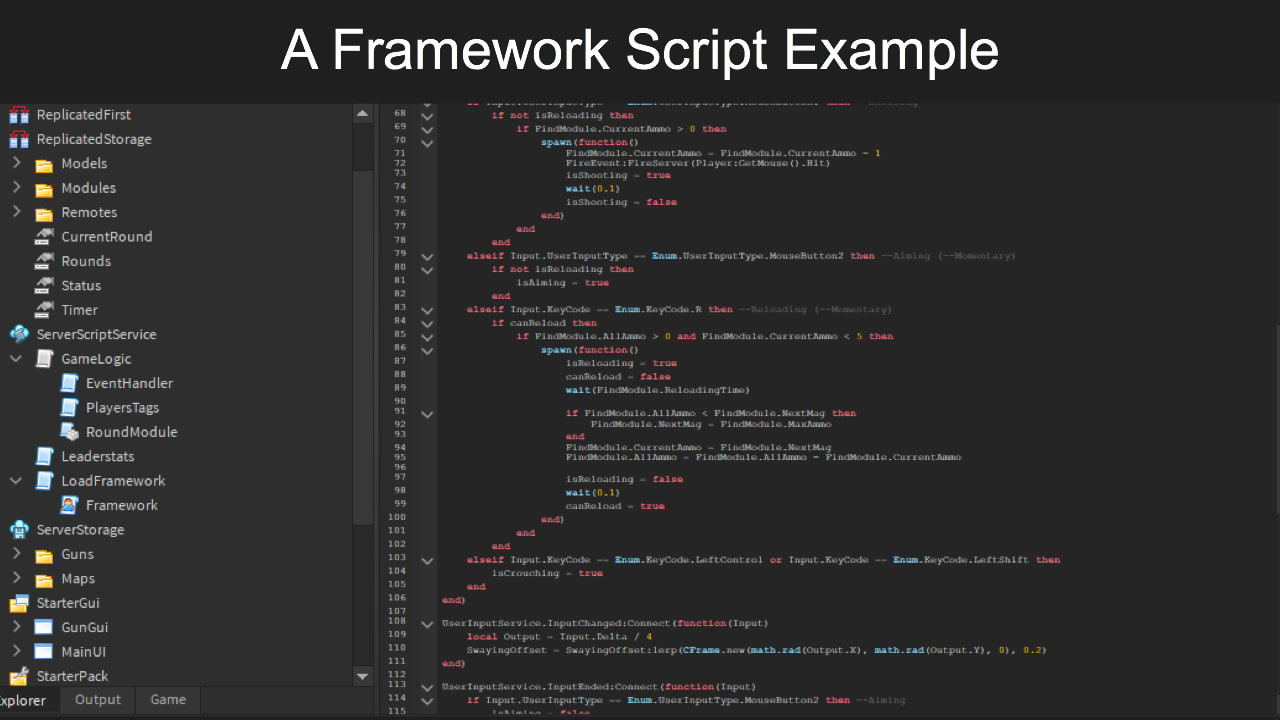Image resolution: width=1280 pixels, height=720 pixels.
Task: Click the Timer value icon
Action: pyautogui.click(x=44, y=310)
